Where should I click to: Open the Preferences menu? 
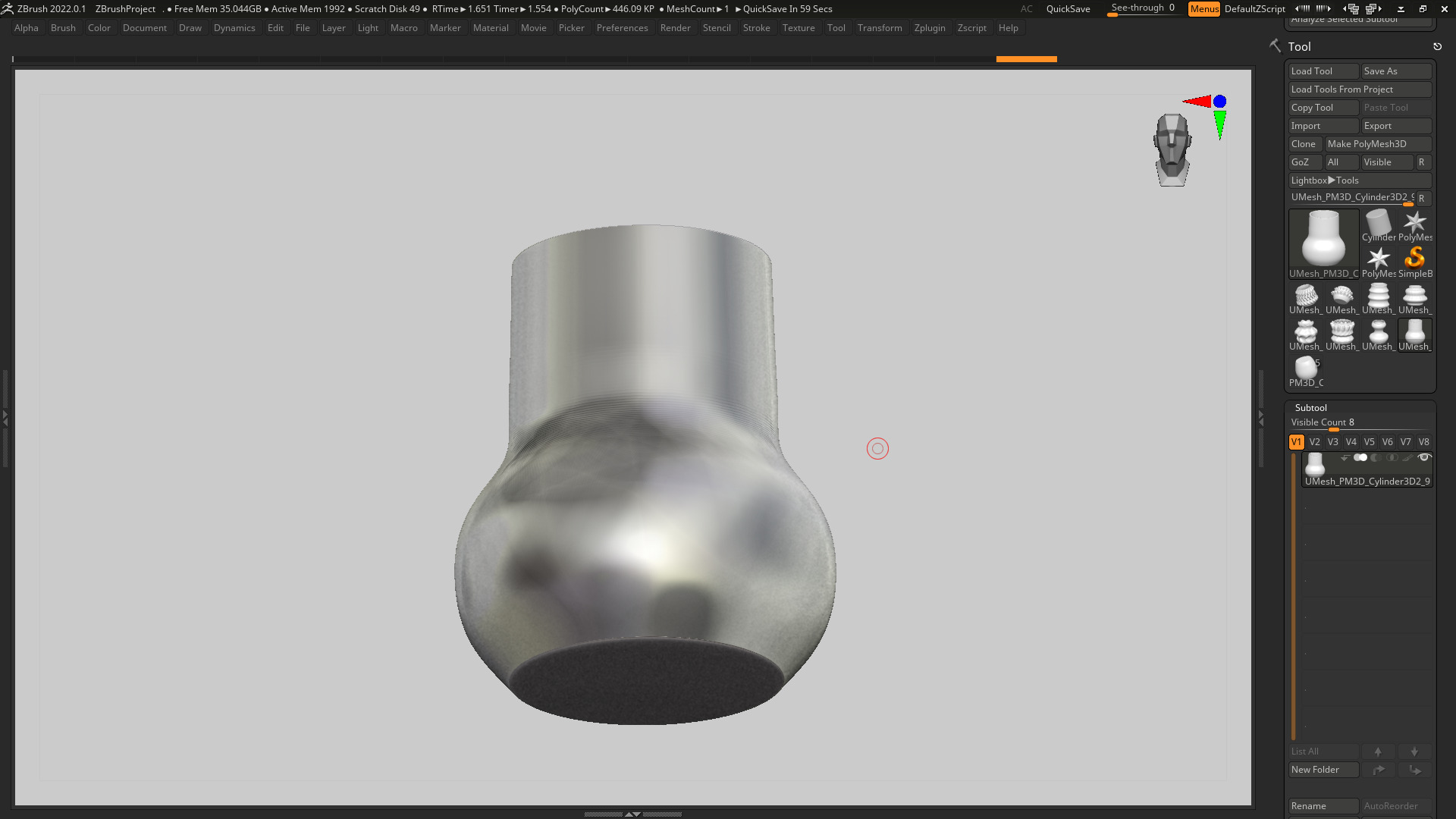point(622,28)
